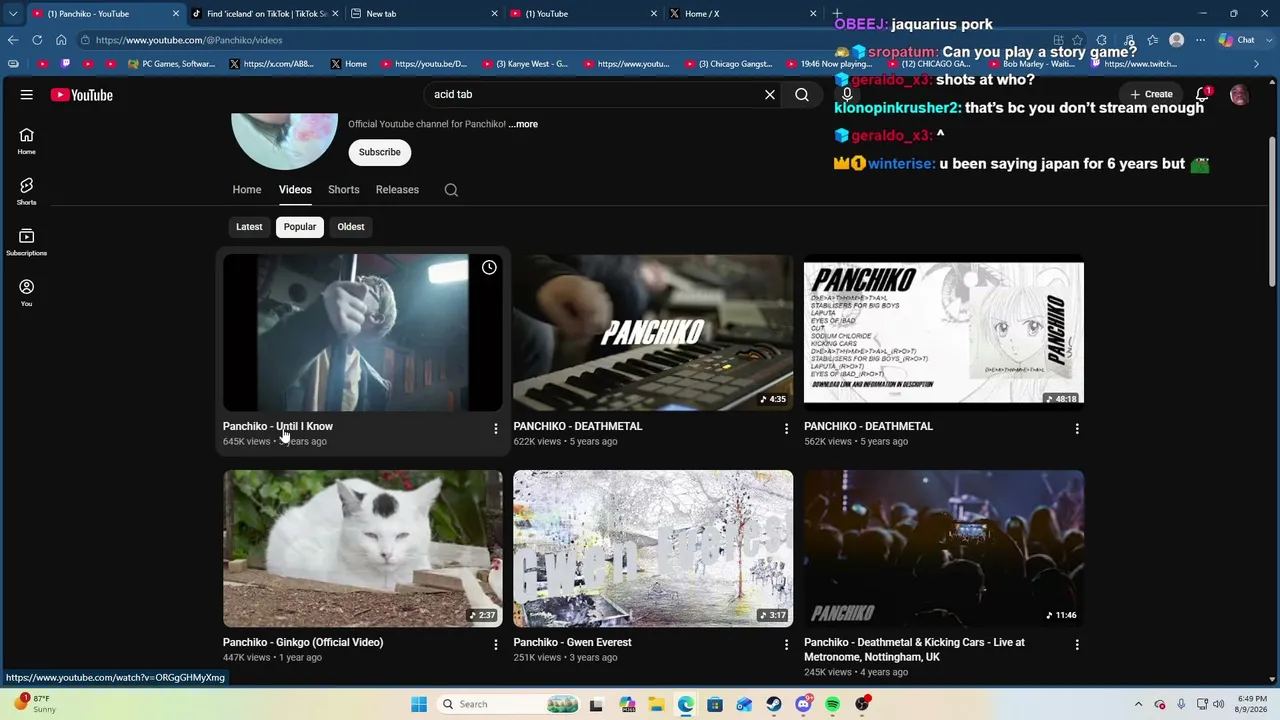
Task: Show hidden system tray icons
Action: pyautogui.click(x=1139, y=704)
